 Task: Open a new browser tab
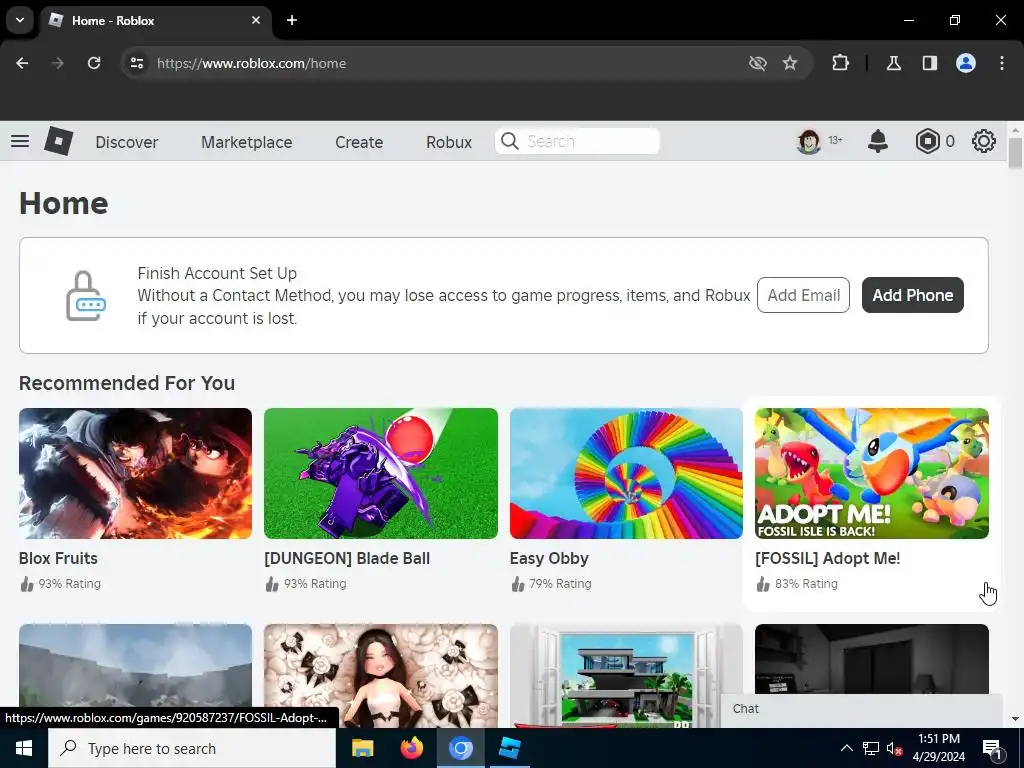coord(292,20)
